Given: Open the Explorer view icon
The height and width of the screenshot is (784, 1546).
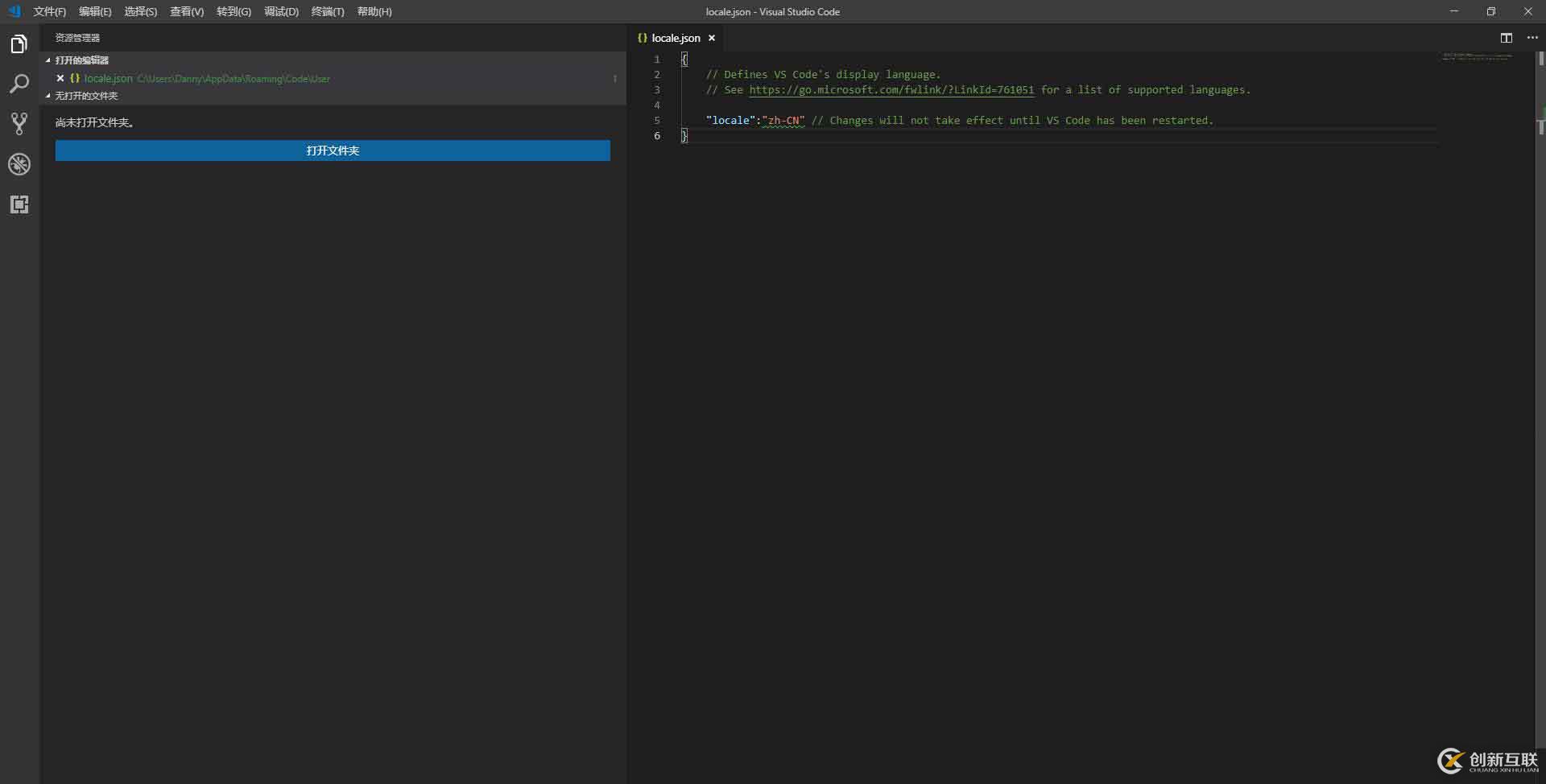Looking at the screenshot, I should click(19, 43).
